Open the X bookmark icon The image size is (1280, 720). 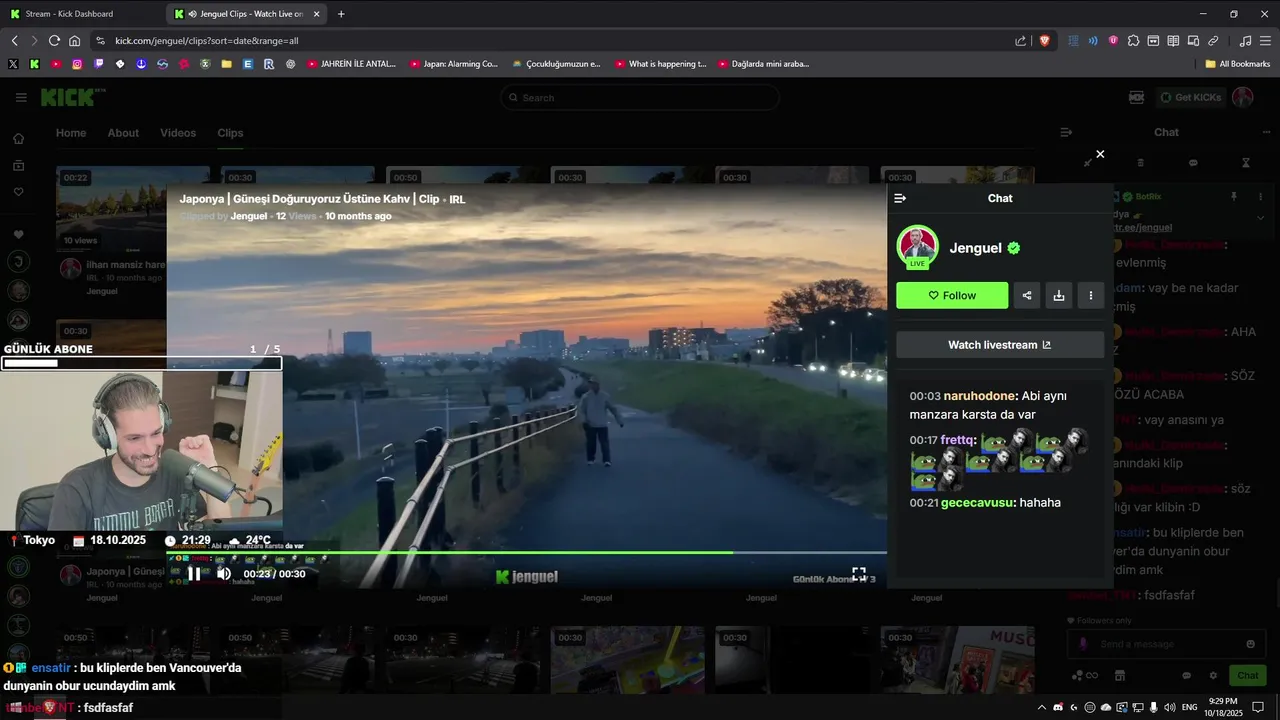tap(13, 64)
